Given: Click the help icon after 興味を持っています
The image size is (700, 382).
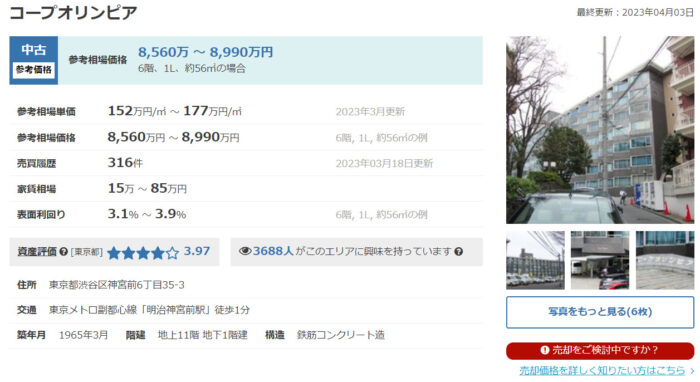Looking at the screenshot, I should [x=458, y=252].
